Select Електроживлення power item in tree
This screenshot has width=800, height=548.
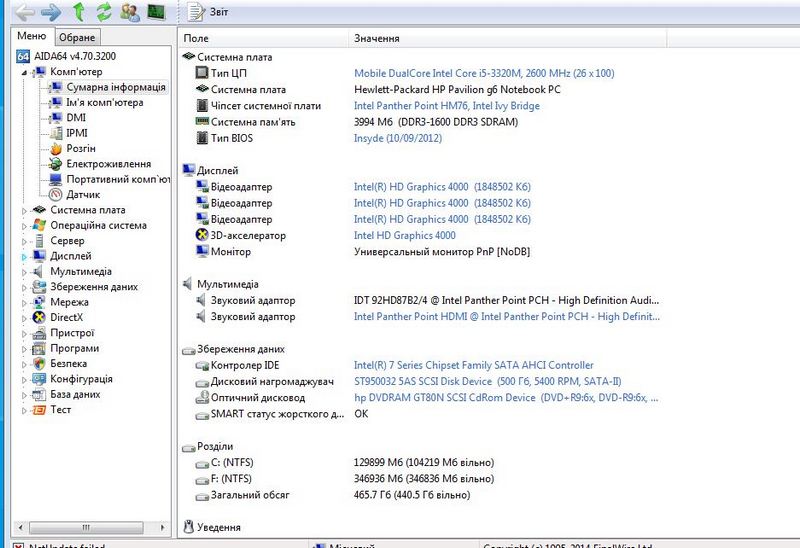pos(108,164)
